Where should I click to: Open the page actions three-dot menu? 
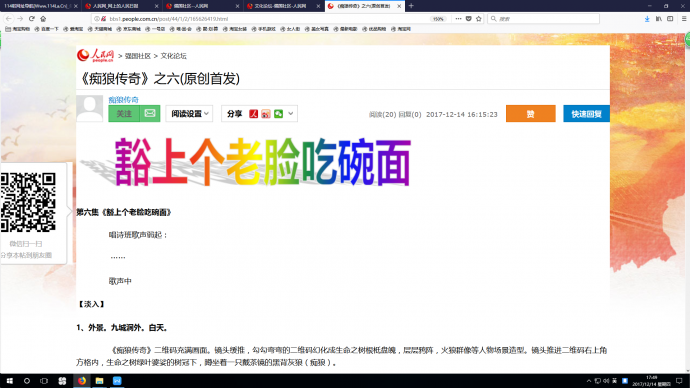(458, 19)
